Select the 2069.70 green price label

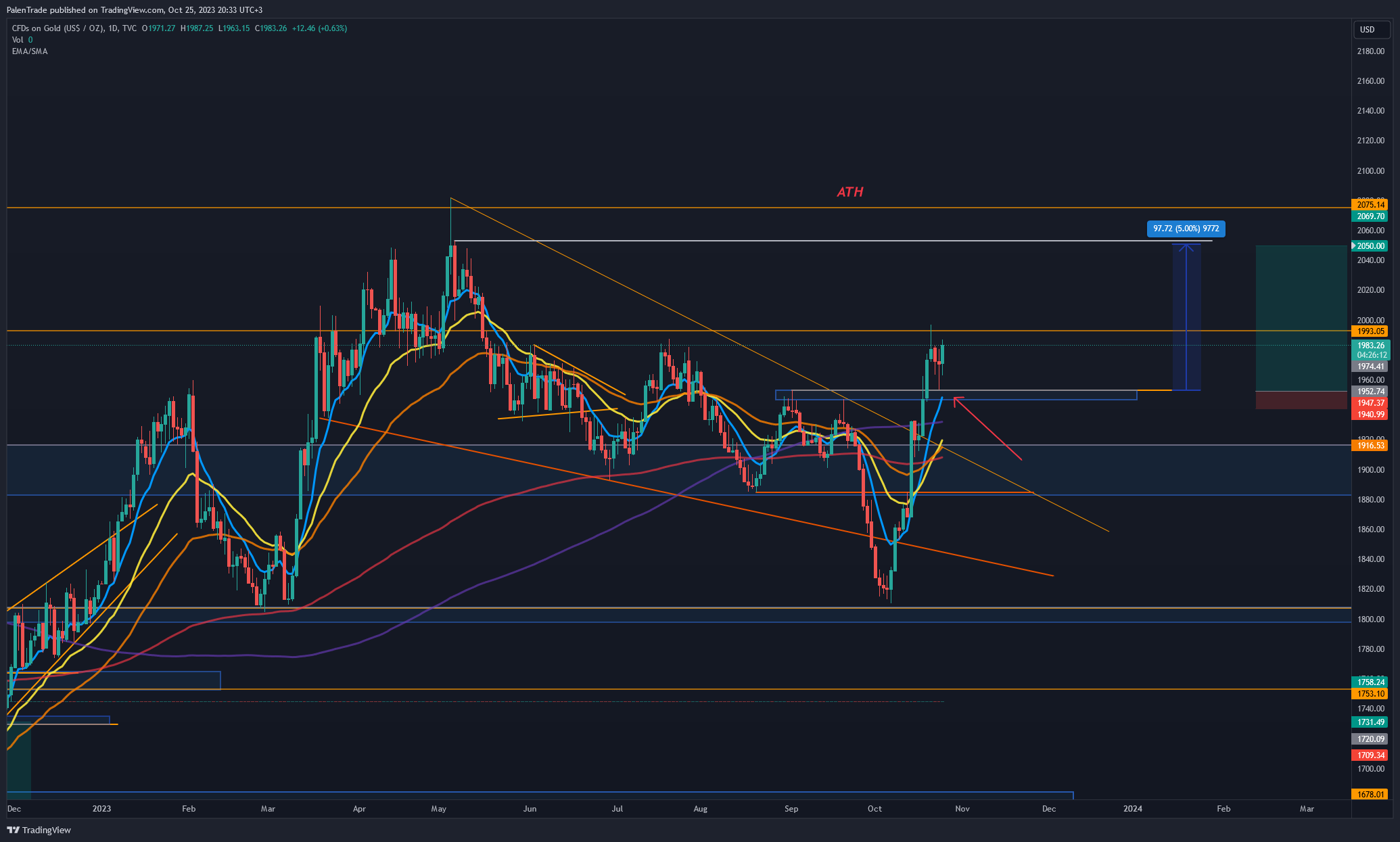point(1370,216)
